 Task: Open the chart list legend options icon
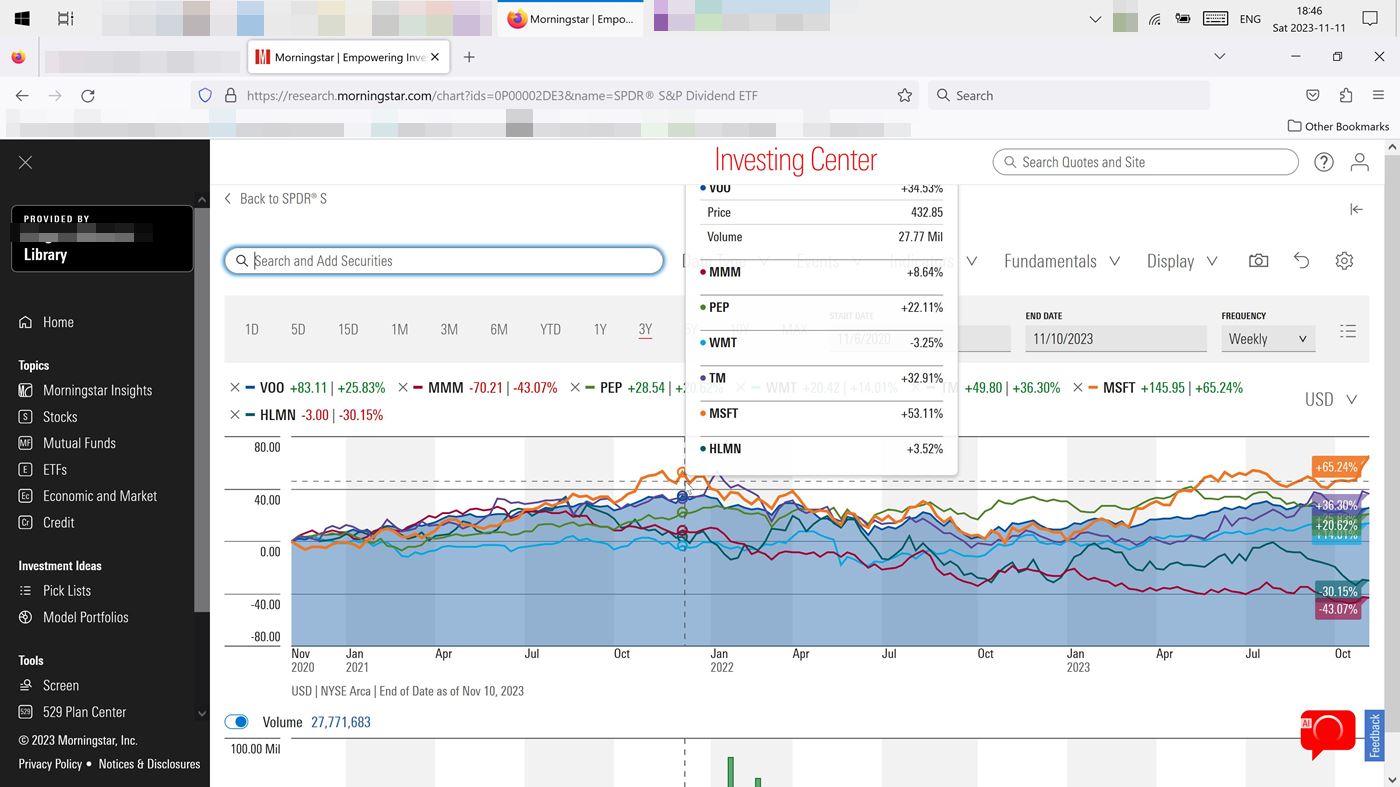(1348, 331)
